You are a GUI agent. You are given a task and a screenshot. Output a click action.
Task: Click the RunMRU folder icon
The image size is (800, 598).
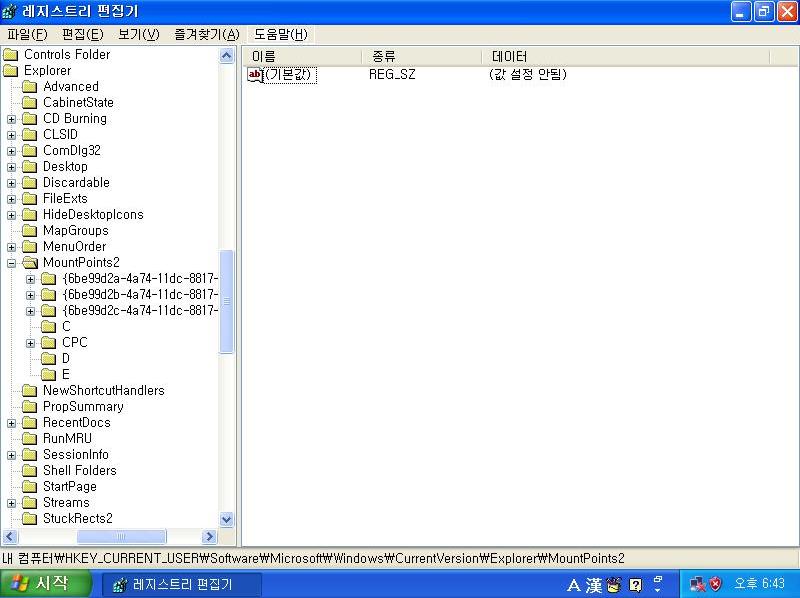coord(30,439)
